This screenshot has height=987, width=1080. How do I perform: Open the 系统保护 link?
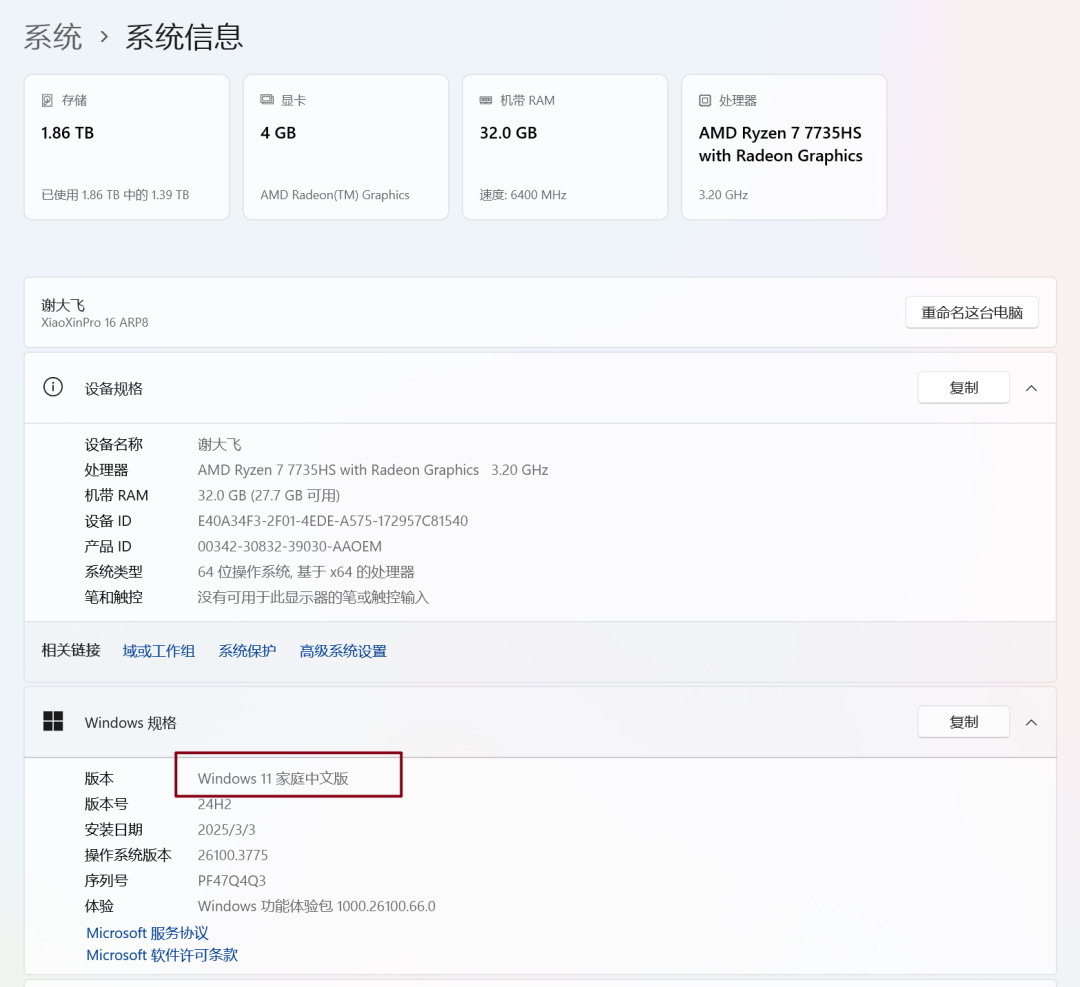[247, 651]
